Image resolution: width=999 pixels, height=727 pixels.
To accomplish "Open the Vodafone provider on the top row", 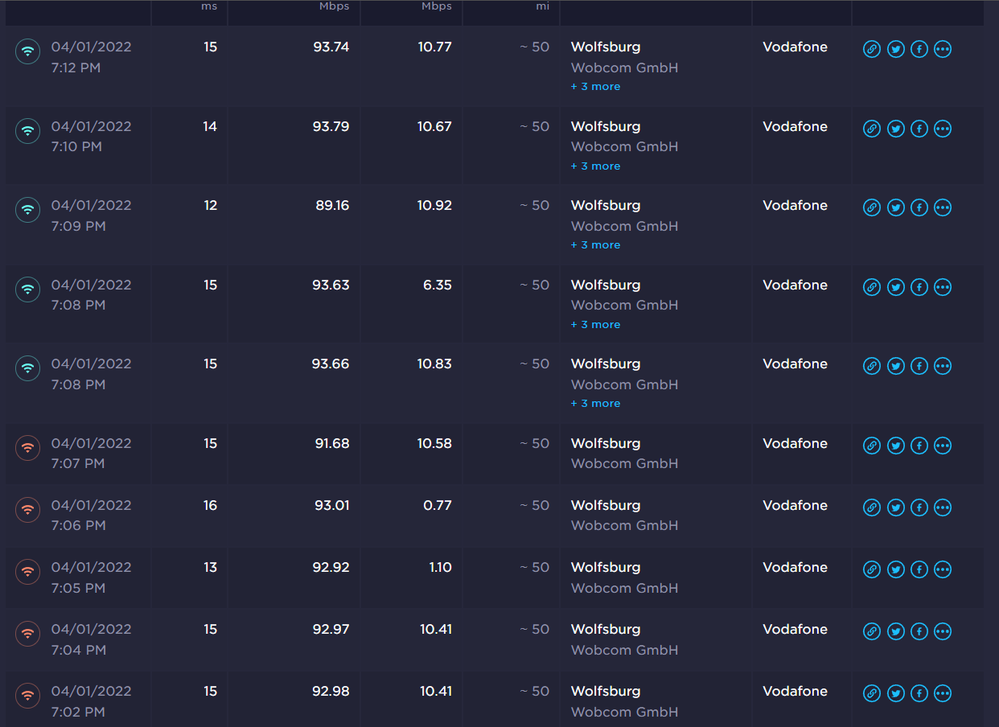I will click(x=795, y=47).
